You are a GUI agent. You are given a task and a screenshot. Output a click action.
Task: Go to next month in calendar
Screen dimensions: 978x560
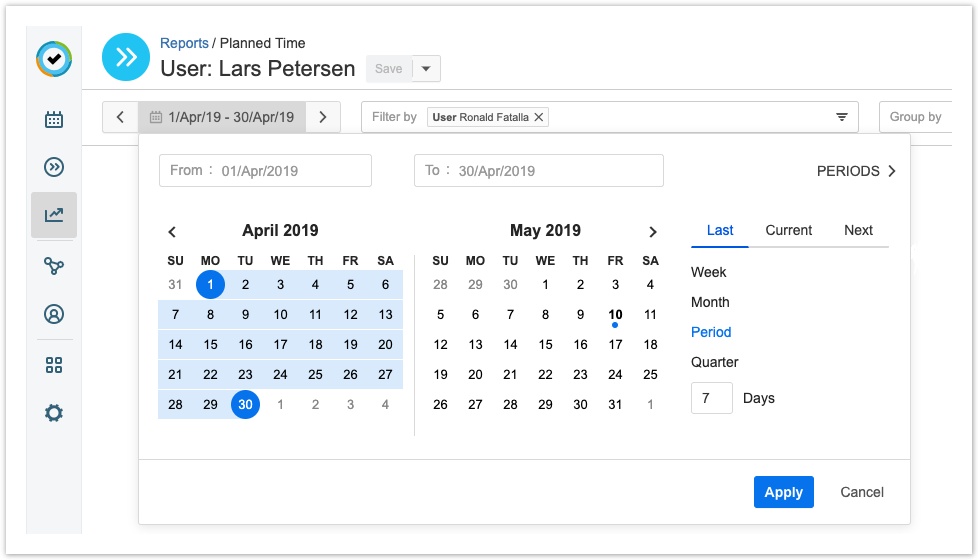point(653,232)
